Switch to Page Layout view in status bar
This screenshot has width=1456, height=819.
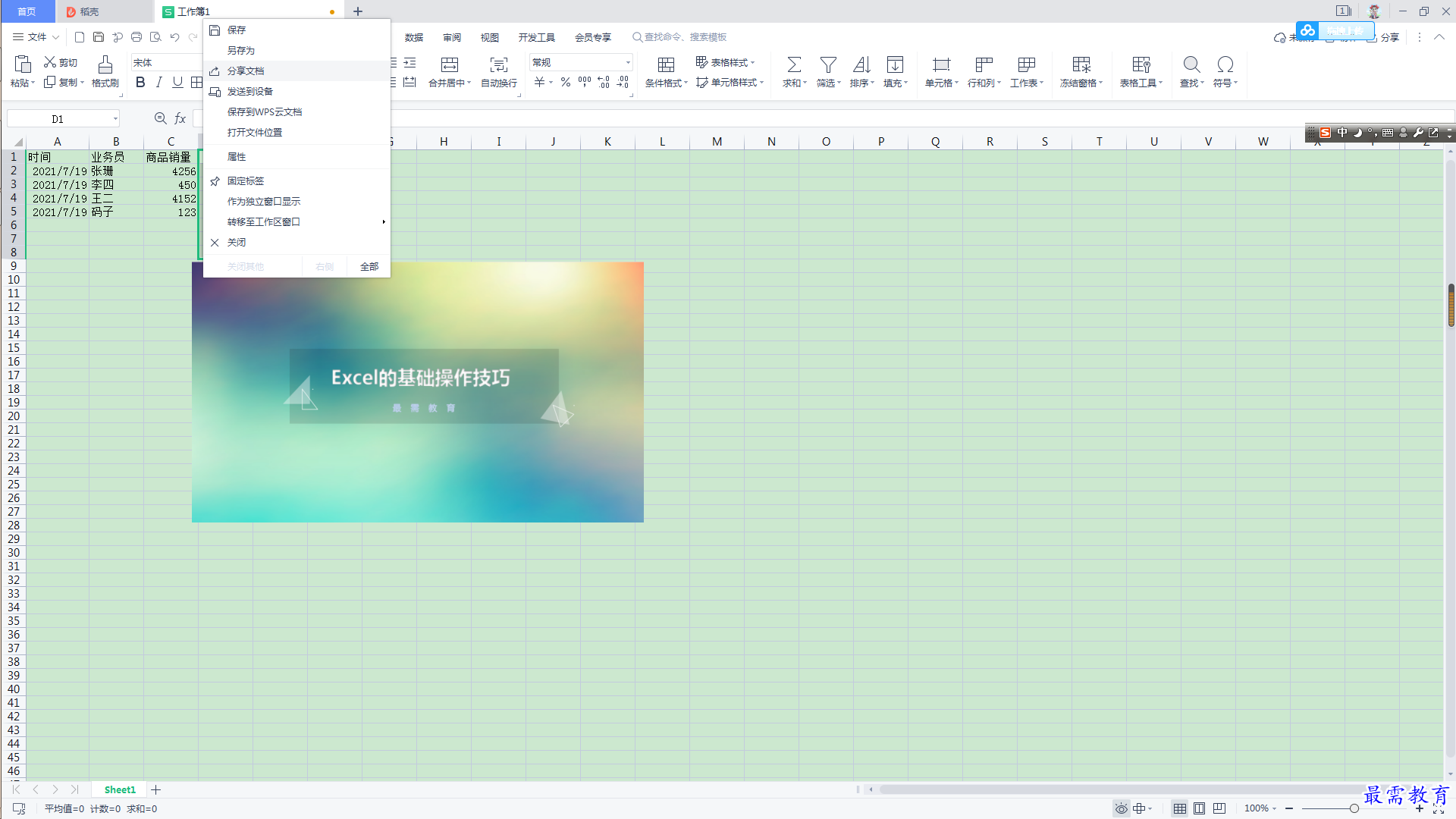coord(1199,808)
